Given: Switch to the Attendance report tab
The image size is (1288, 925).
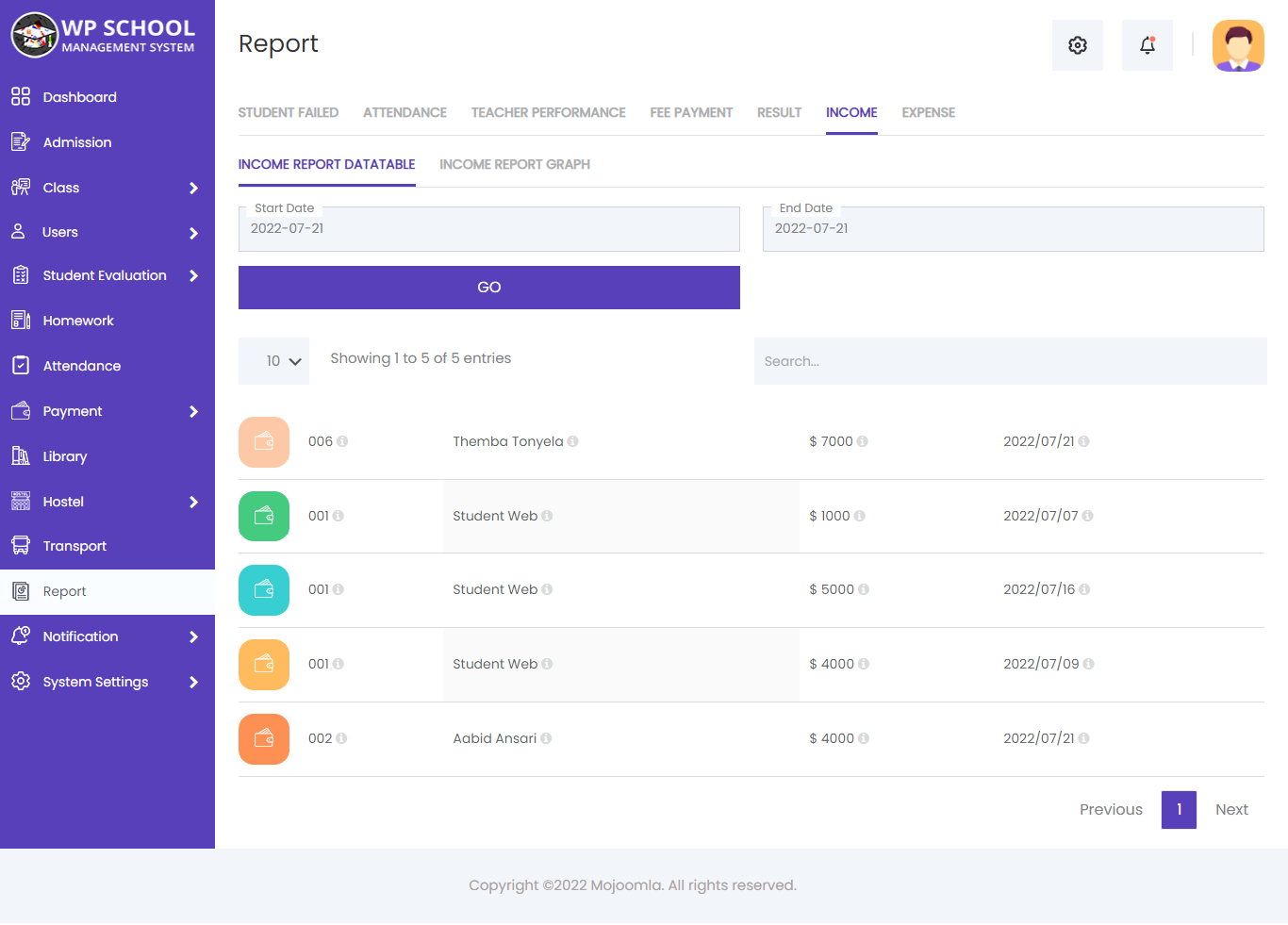Looking at the screenshot, I should 405,112.
